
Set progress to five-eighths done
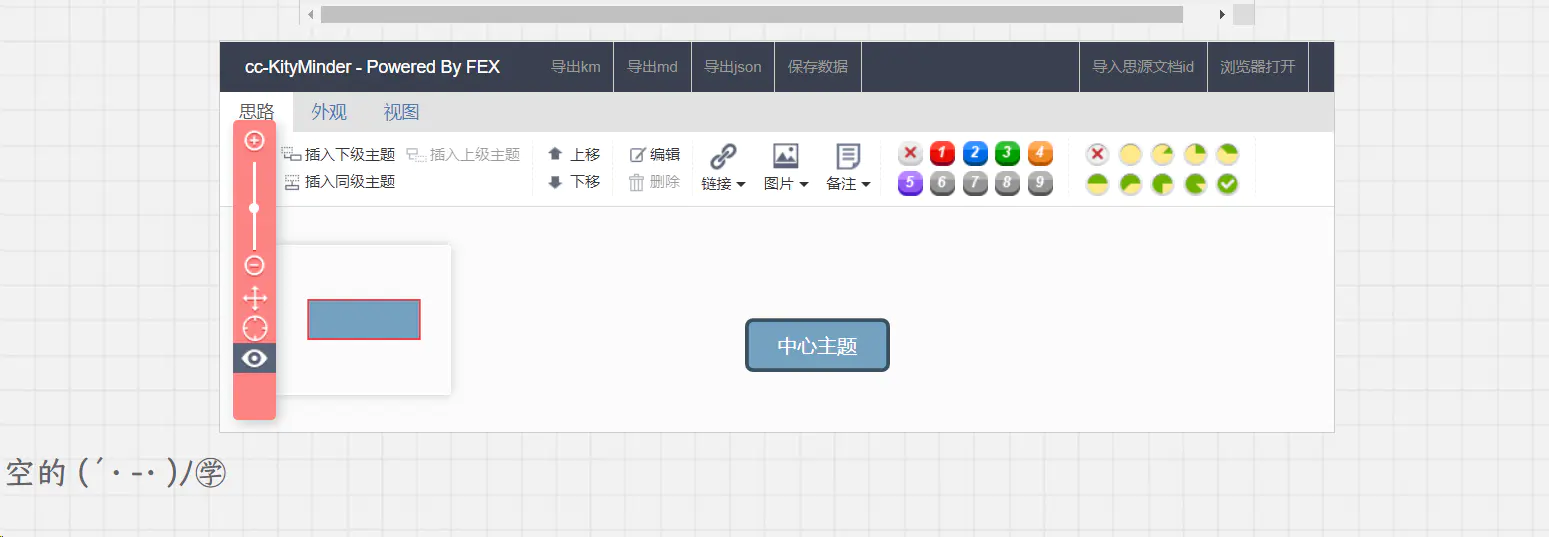coord(1130,184)
